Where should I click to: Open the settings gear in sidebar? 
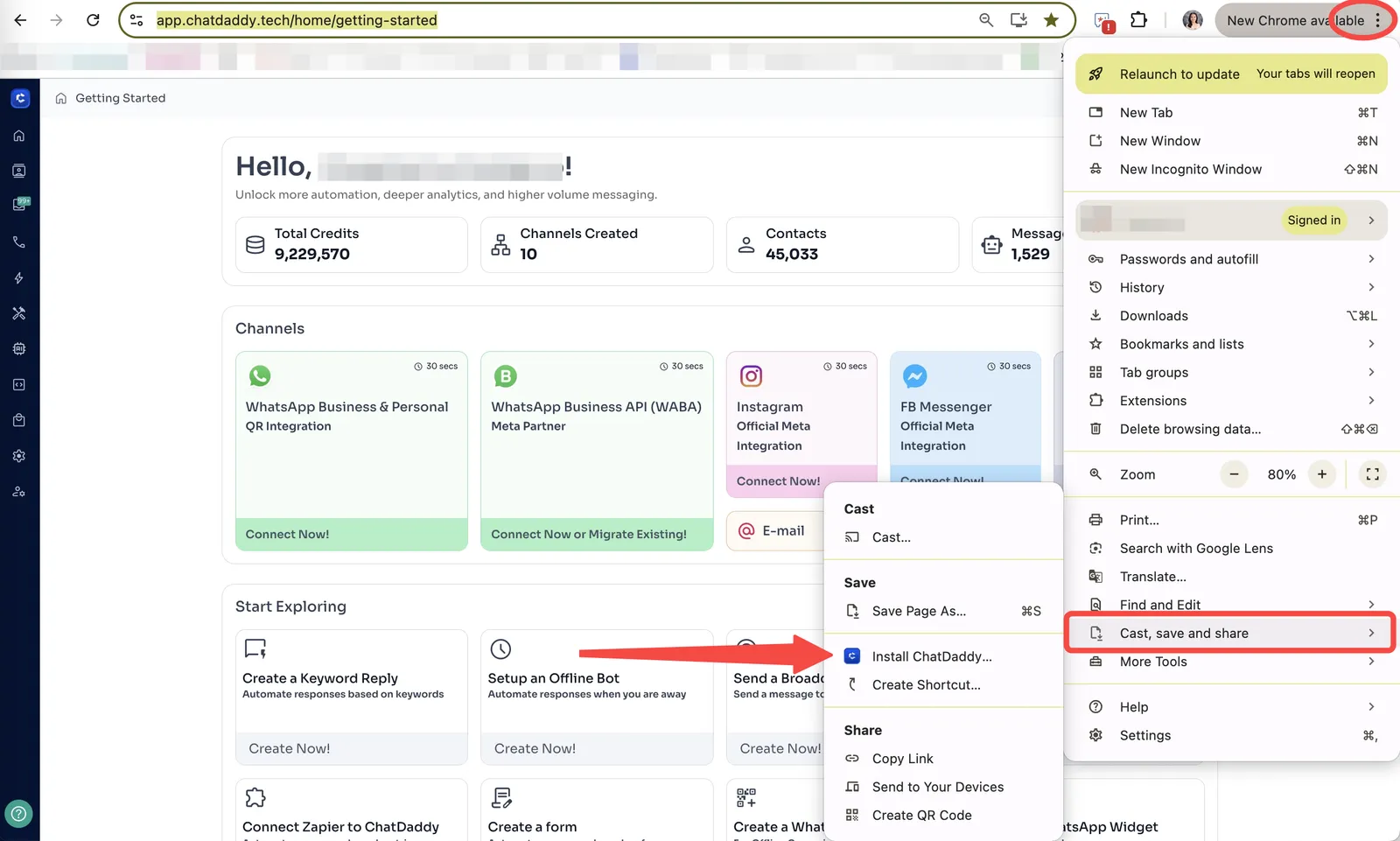(x=19, y=456)
